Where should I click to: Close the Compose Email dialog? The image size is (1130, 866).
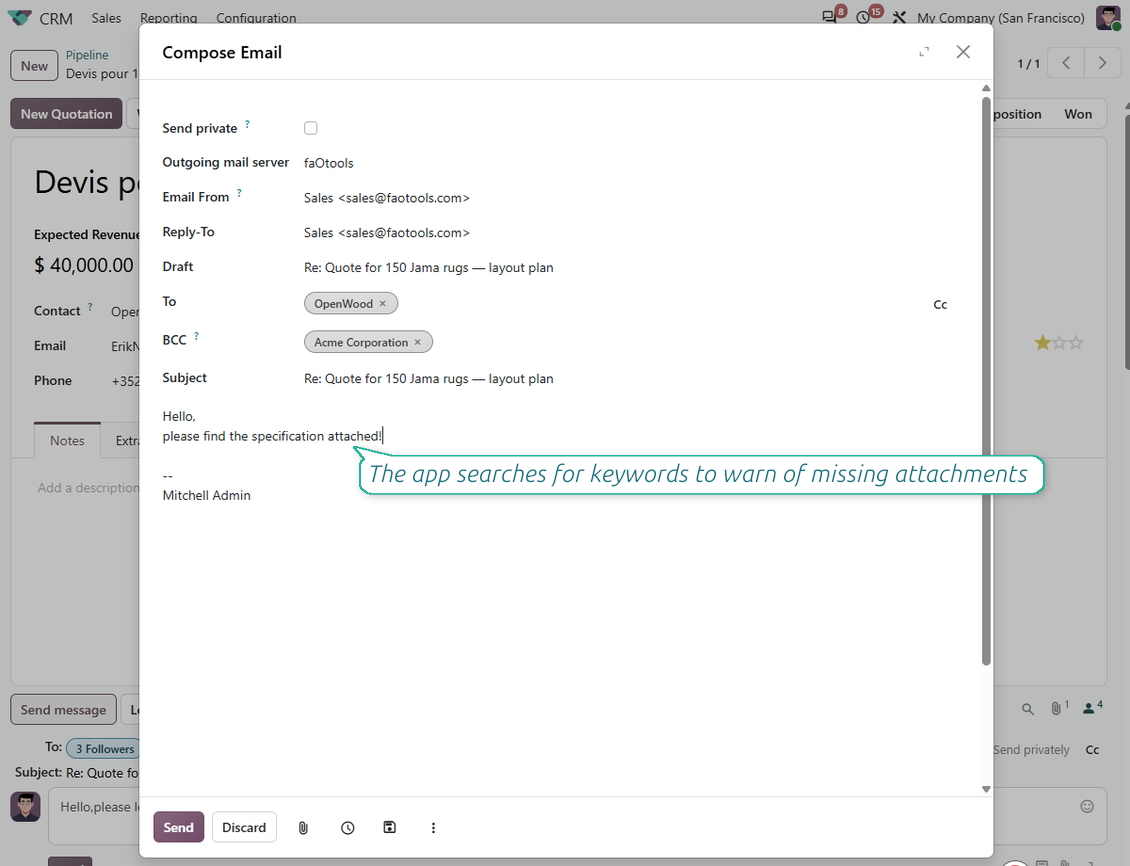click(x=963, y=52)
